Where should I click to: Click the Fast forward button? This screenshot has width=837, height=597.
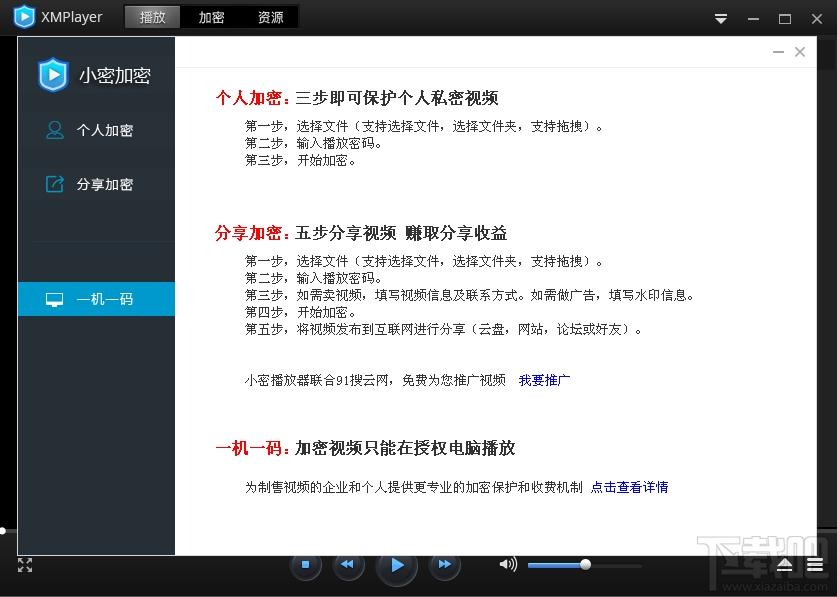[445, 565]
